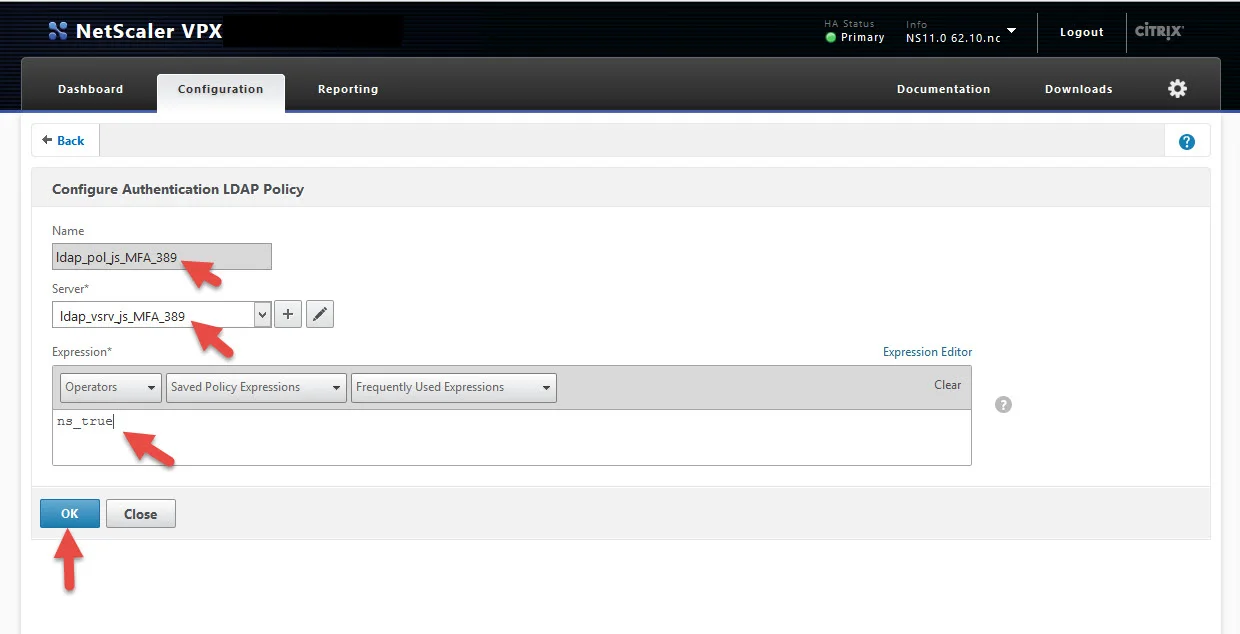Image resolution: width=1240 pixels, height=634 pixels.
Task: Click the Logout link
Action: point(1081,32)
